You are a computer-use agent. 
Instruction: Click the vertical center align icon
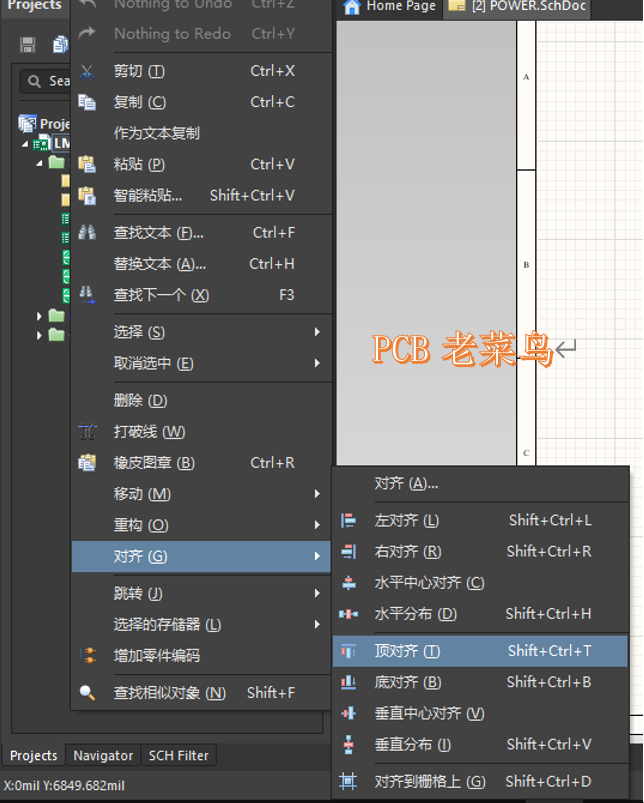point(348,713)
